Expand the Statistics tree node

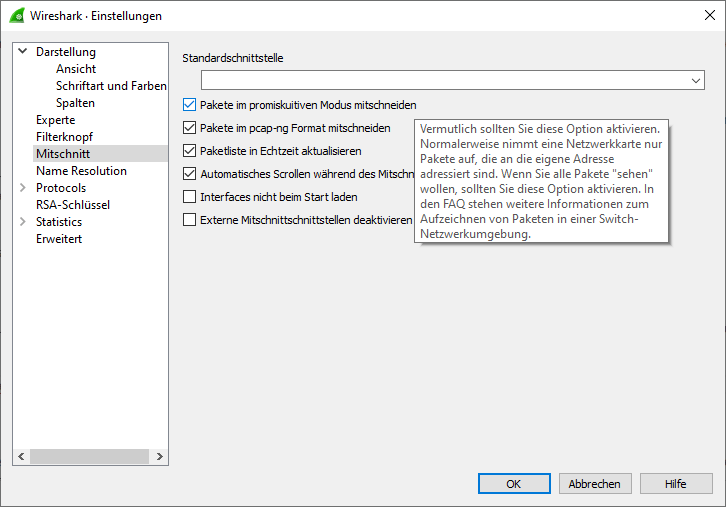[x=23, y=222]
